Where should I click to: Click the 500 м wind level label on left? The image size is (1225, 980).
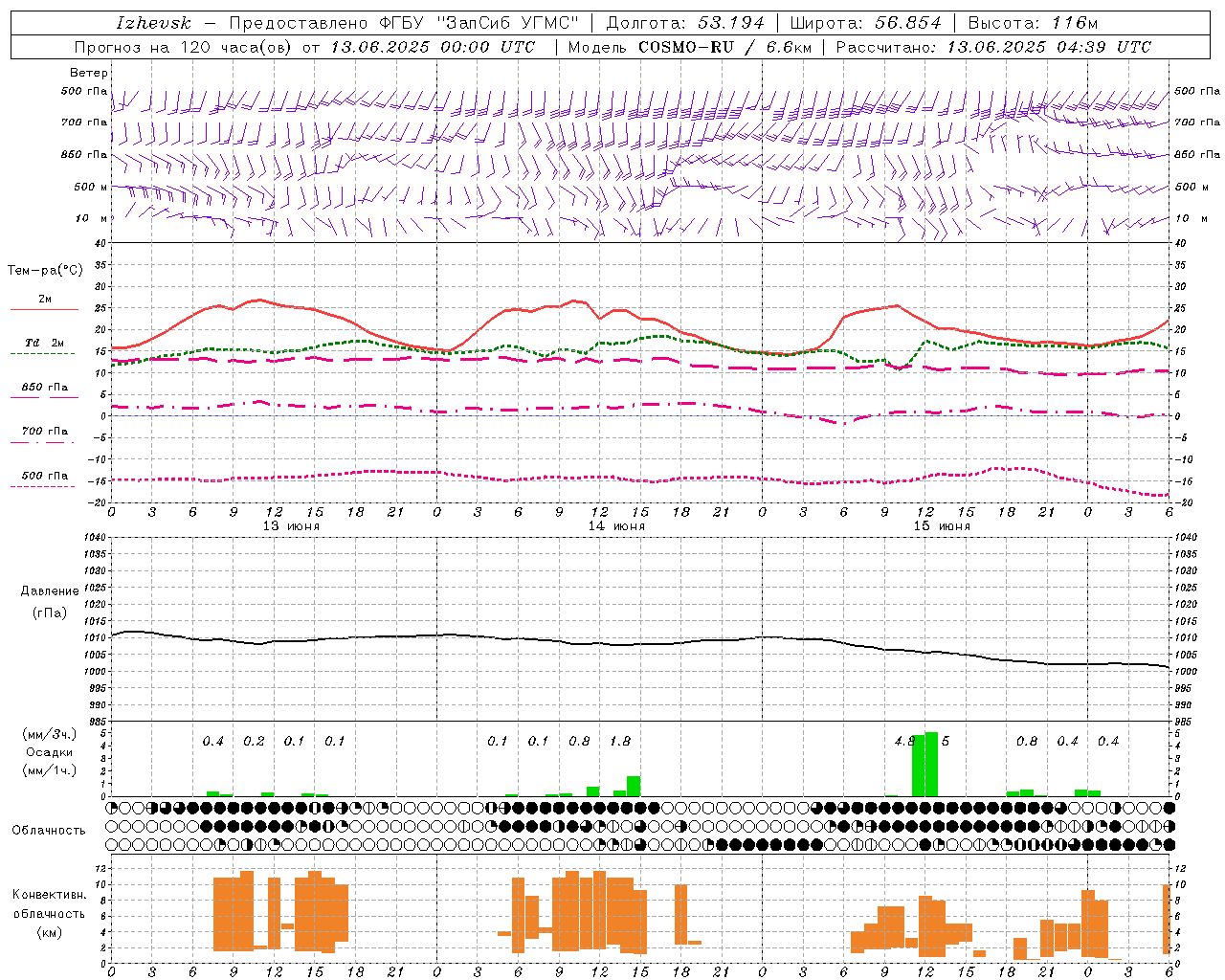[x=91, y=188]
